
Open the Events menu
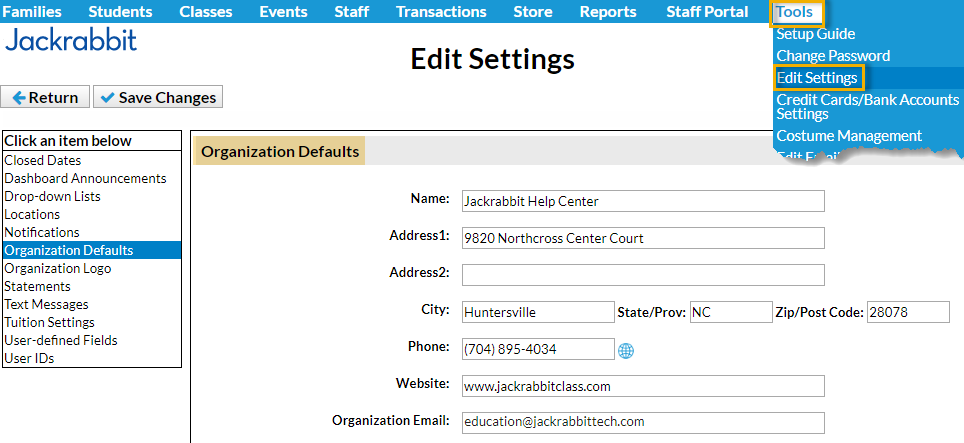point(283,12)
